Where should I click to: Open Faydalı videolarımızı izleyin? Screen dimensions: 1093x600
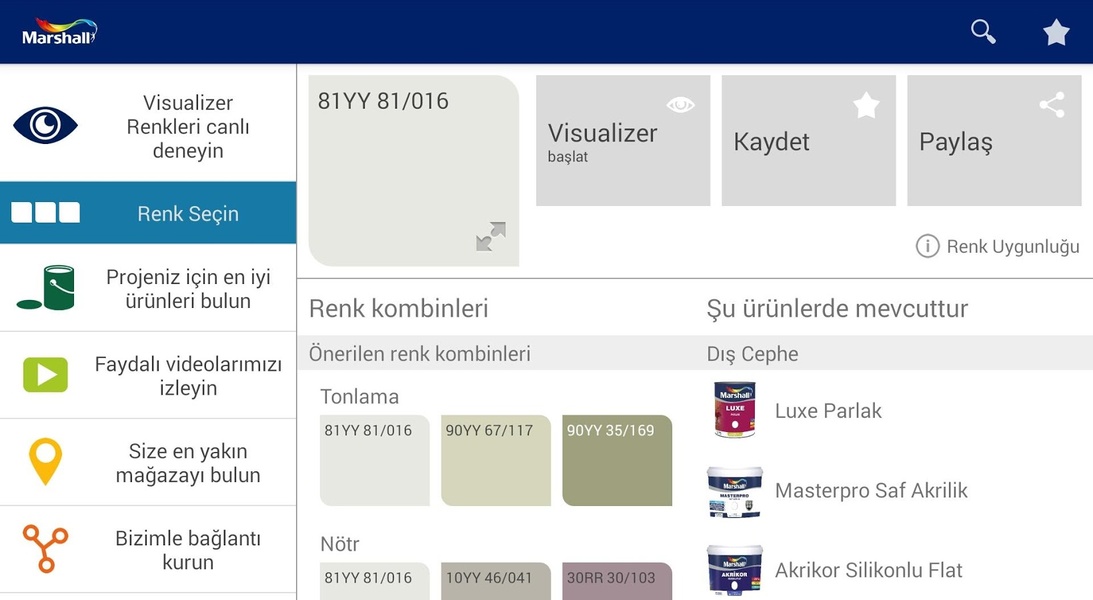click(x=148, y=375)
